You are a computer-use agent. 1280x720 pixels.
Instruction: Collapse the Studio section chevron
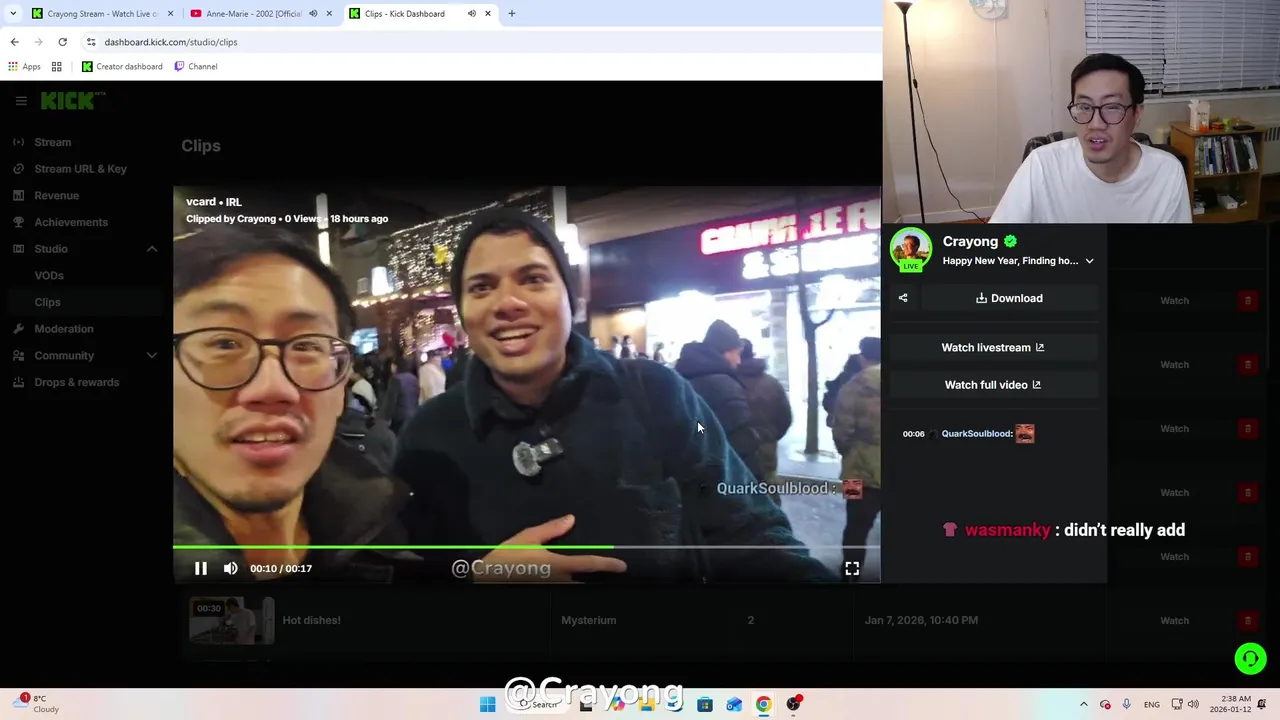coord(152,249)
